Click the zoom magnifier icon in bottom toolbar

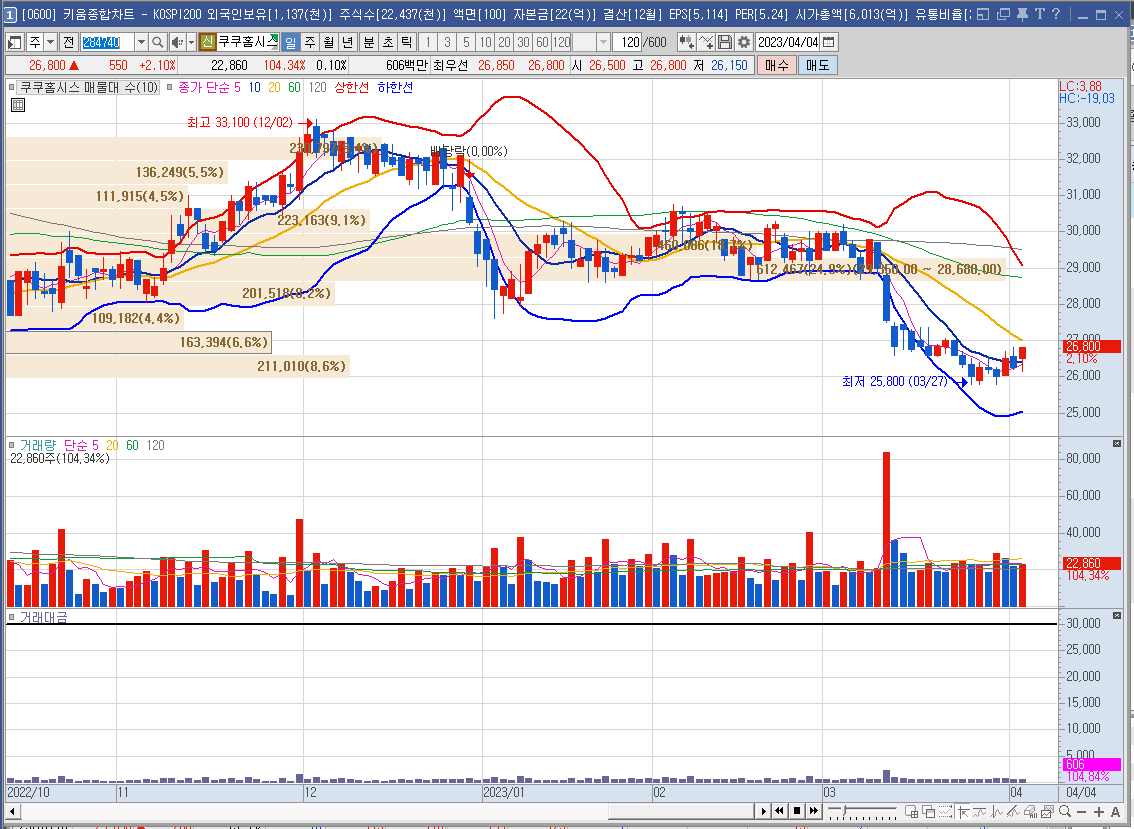(x=1065, y=812)
